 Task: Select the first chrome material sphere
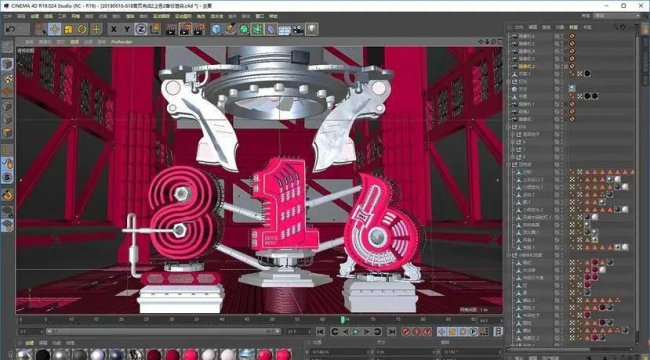pos(24,355)
